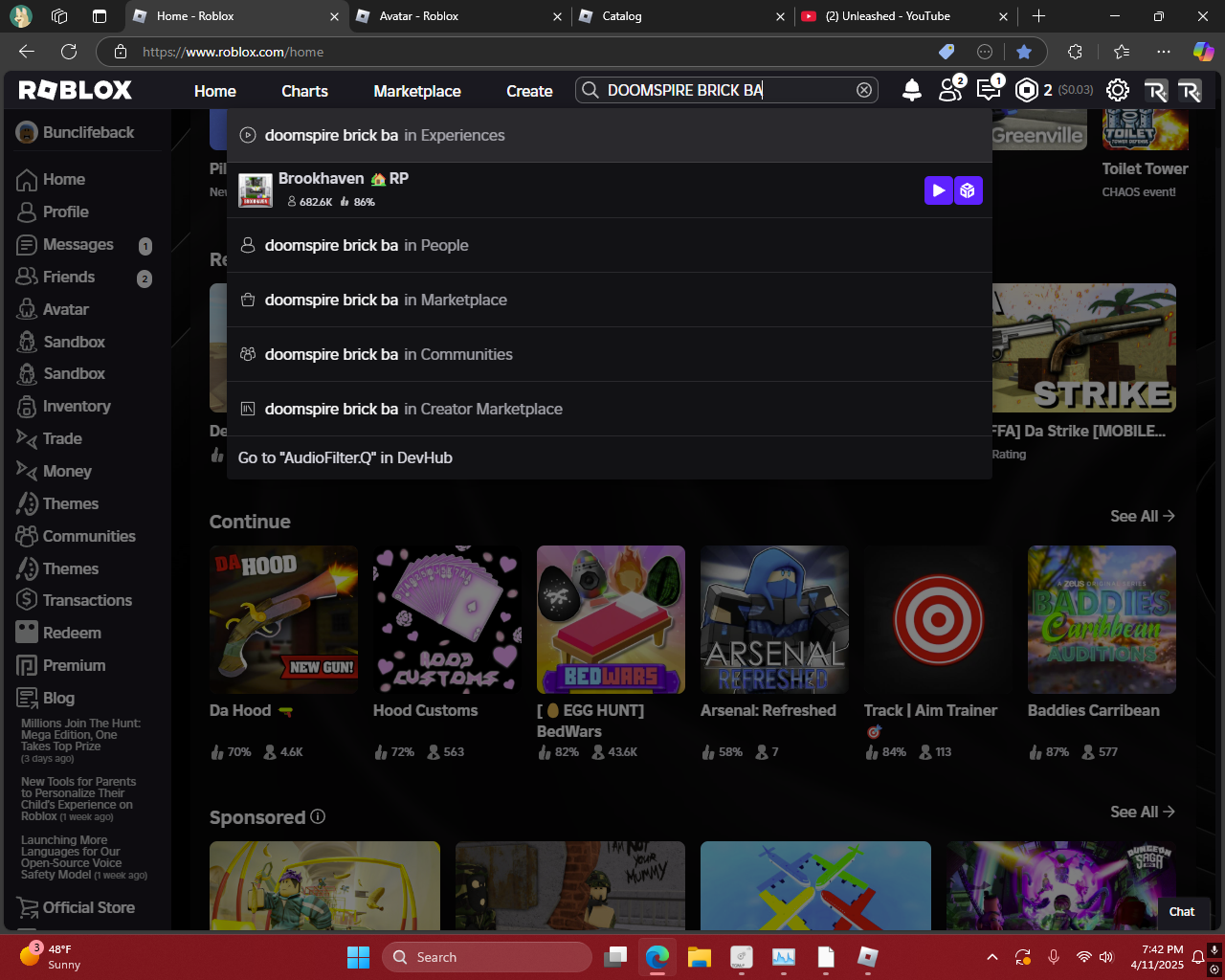
Task: Open Robux balance icon
Action: click(1027, 90)
